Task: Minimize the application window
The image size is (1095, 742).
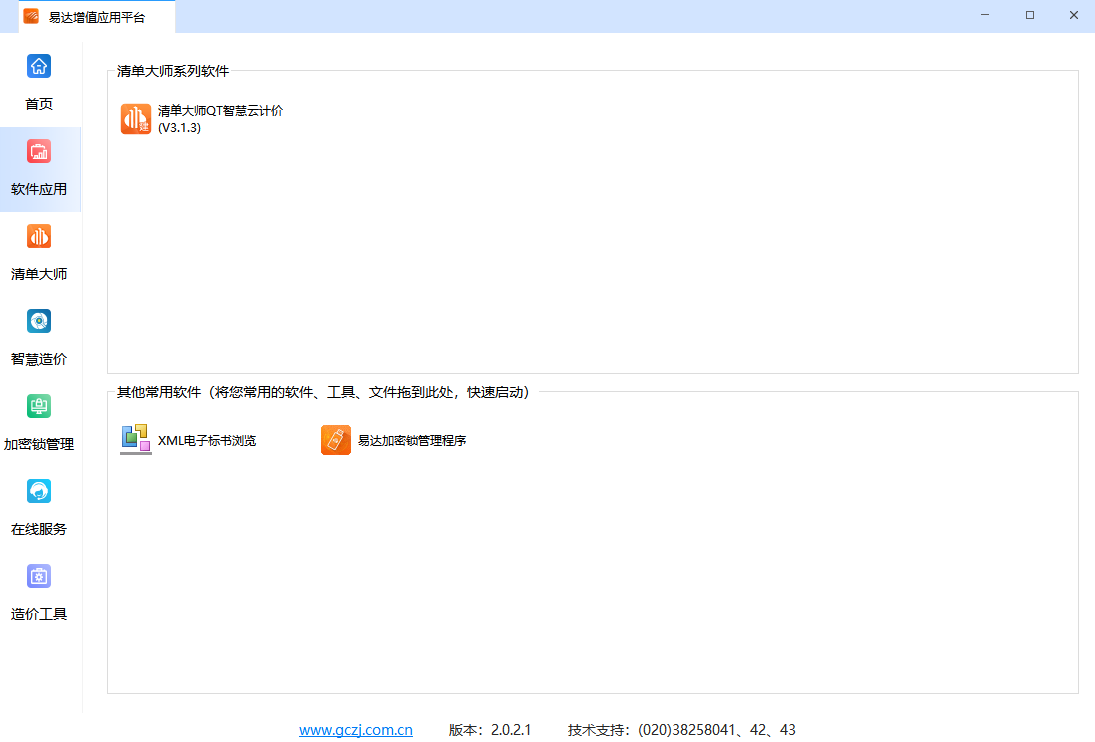Action: pyautogui.click(x=985, y=15)
